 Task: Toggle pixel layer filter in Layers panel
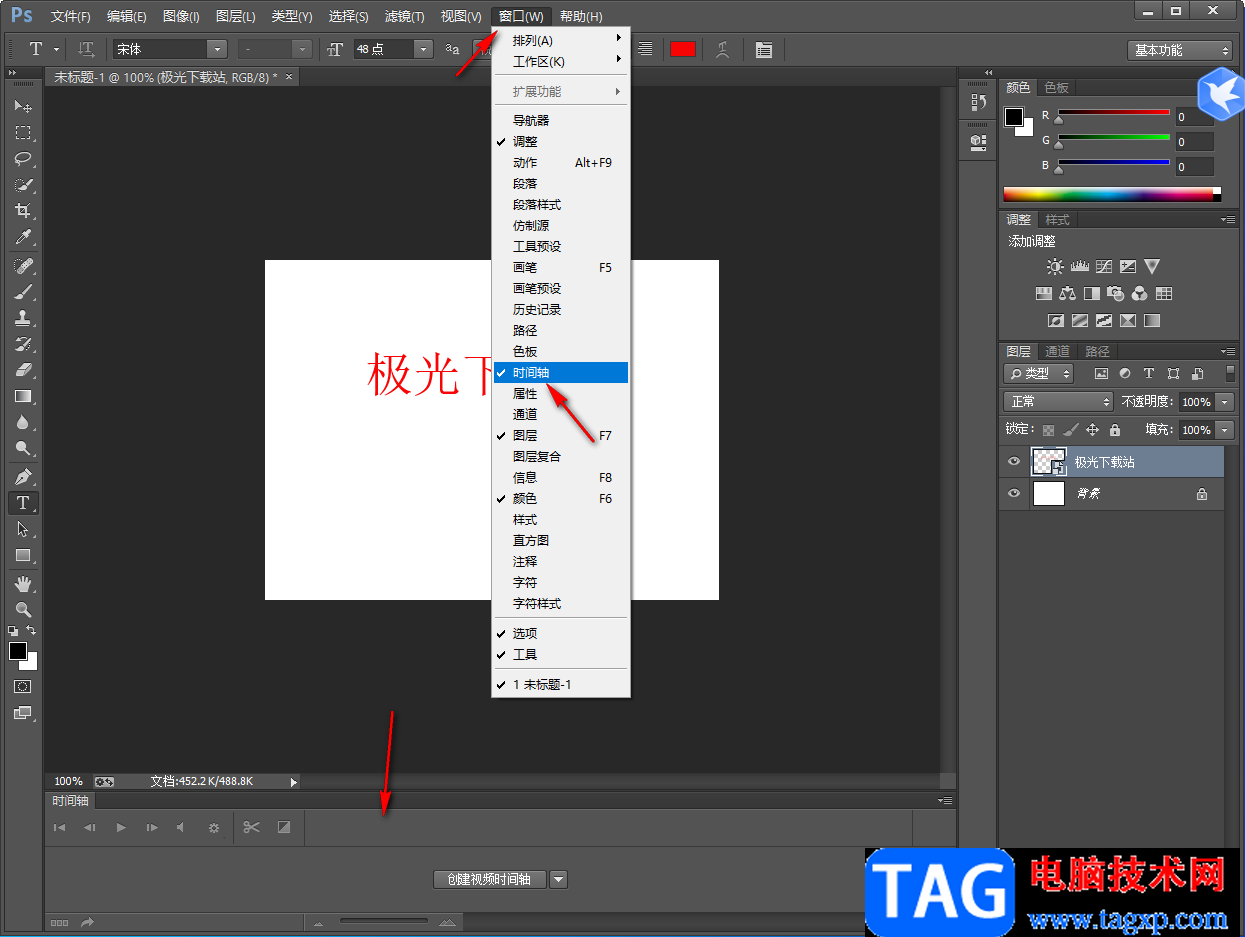(1101, 373)
